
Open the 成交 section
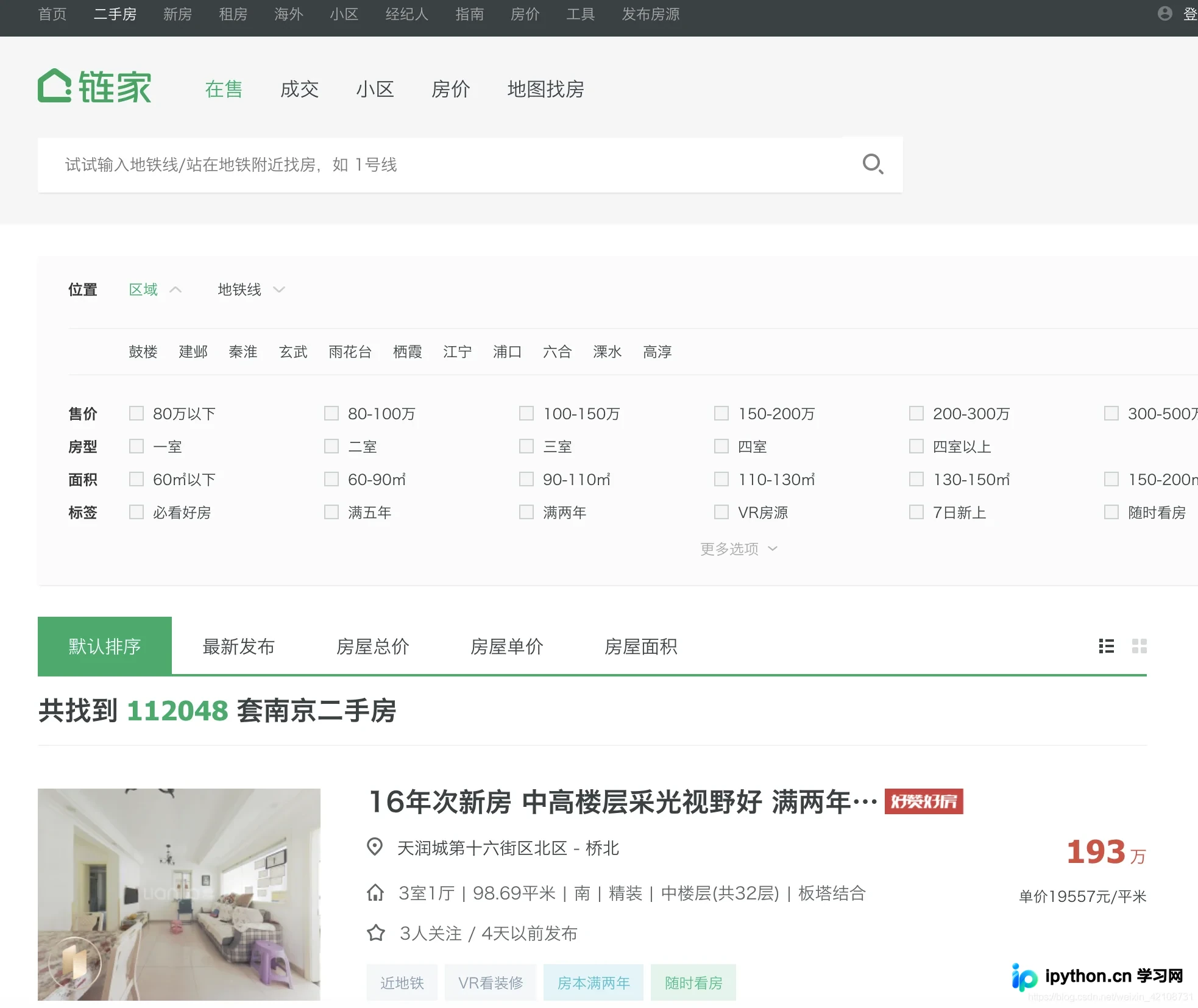(299, 89)
